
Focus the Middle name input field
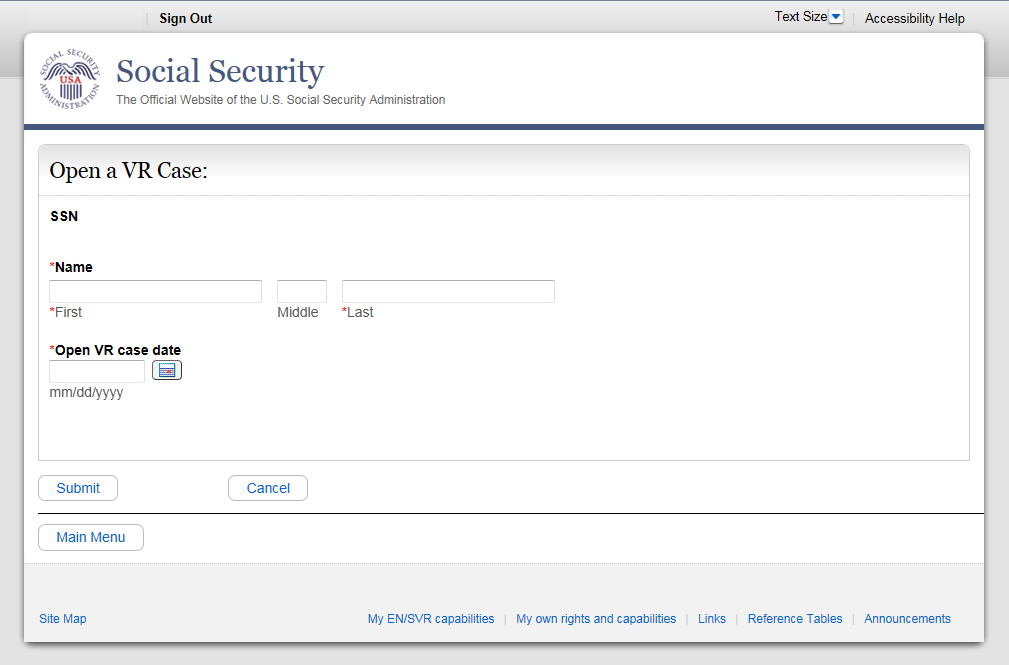pos(302,291)
